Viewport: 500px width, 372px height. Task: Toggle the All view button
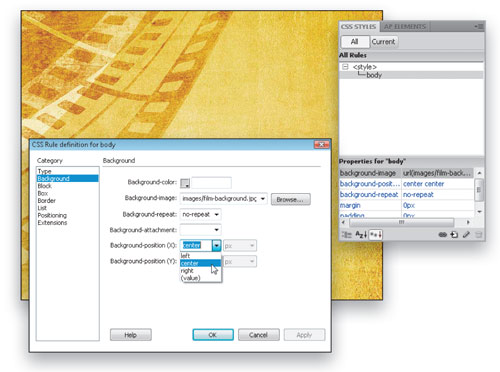click(355, 42)
